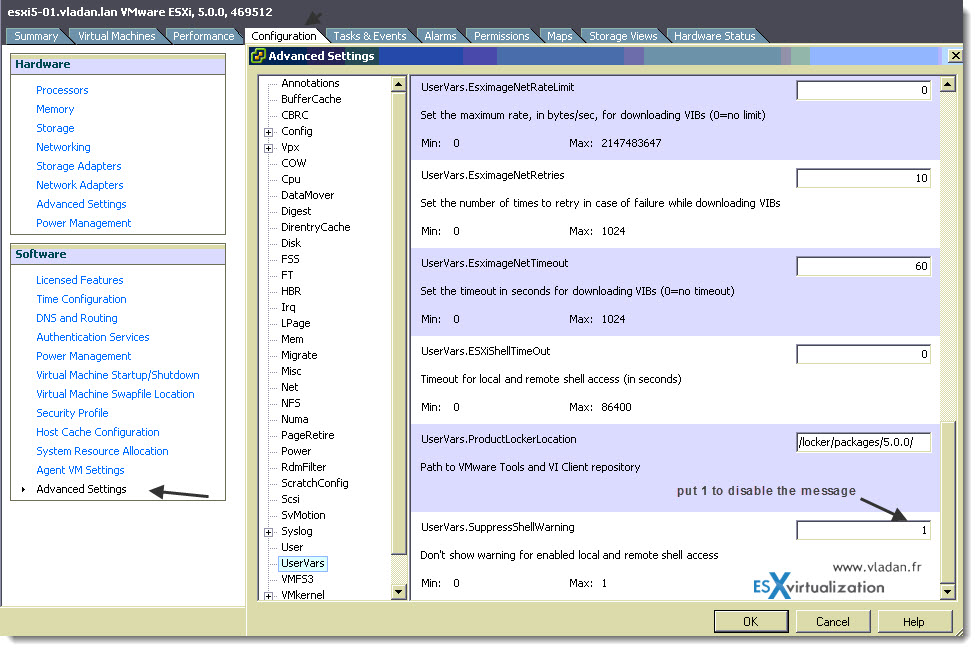Open Host Cache Configuration link

pyautogui.click(x=98, y=433)
